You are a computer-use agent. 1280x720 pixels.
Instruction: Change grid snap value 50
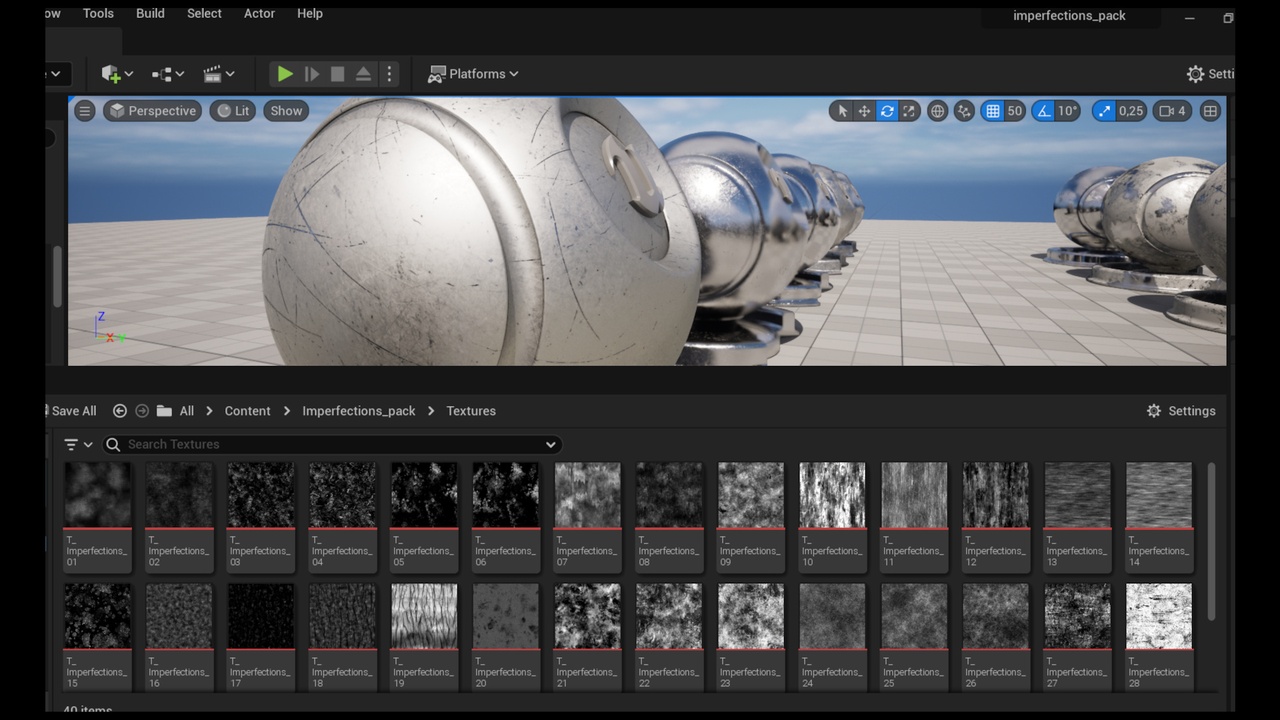point(1015,111)
